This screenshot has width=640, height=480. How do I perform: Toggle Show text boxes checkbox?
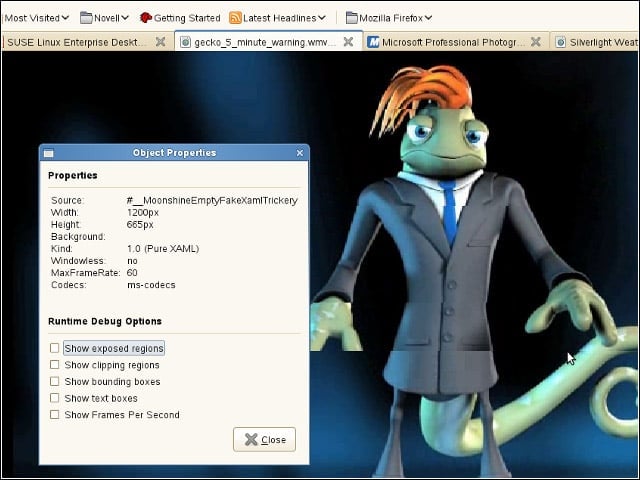[x=54, y=398]
